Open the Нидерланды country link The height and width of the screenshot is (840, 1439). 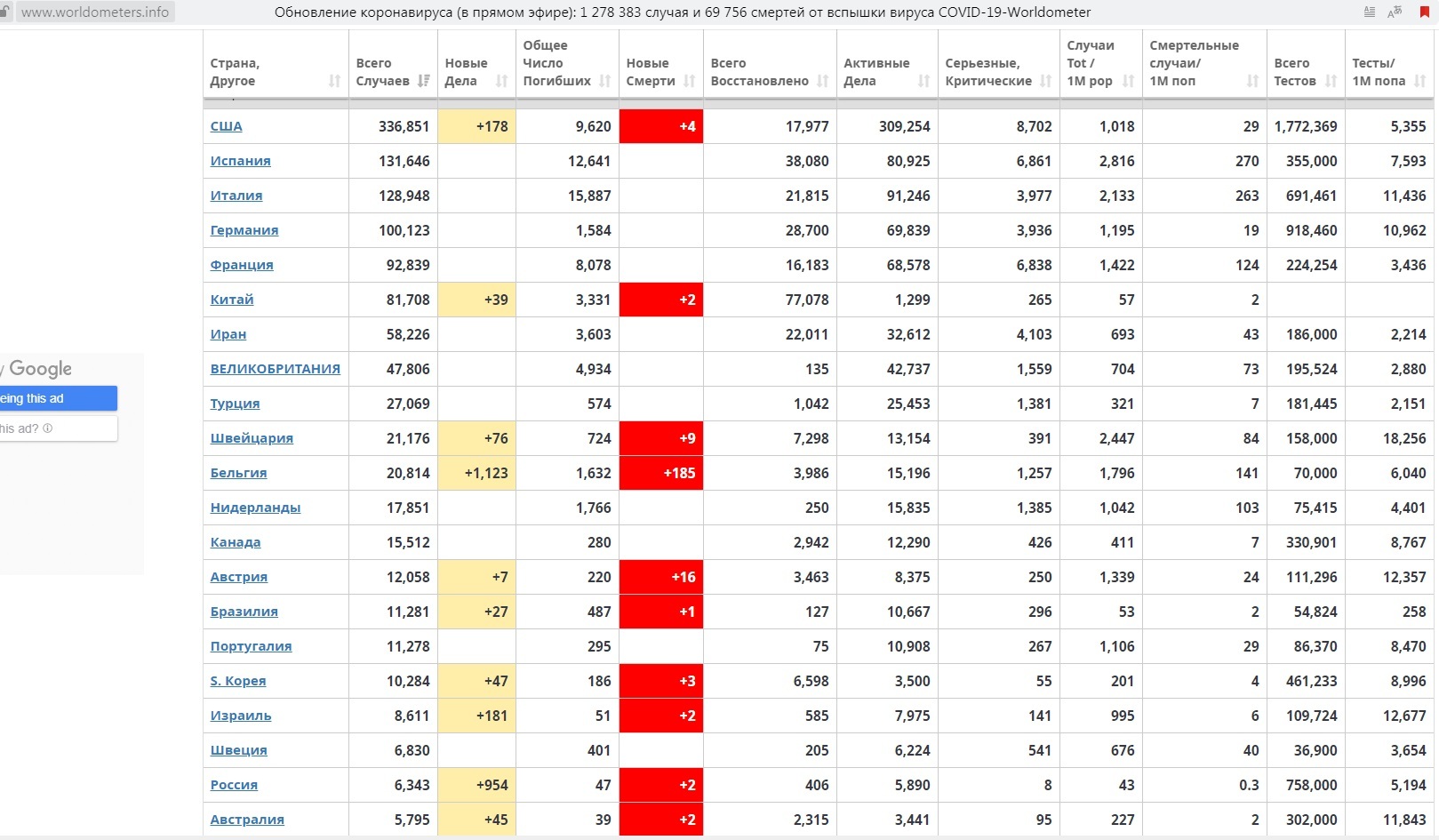pyautogui.click(x=255, y=508)
